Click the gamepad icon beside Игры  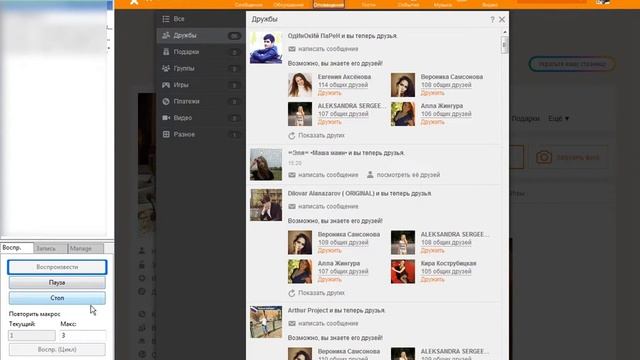[x=166, y=85]
